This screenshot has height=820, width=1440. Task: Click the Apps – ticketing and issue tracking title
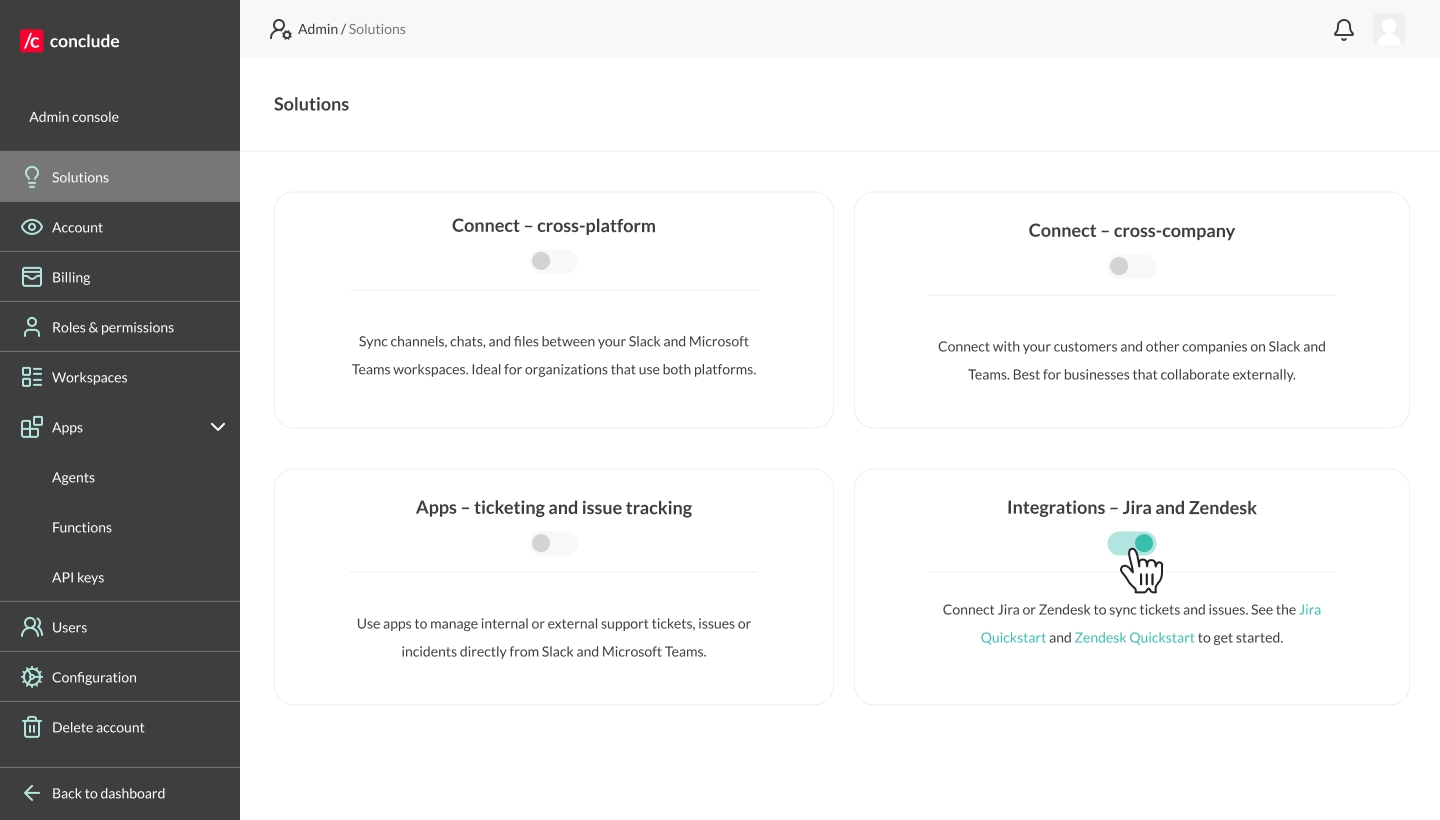554,507
